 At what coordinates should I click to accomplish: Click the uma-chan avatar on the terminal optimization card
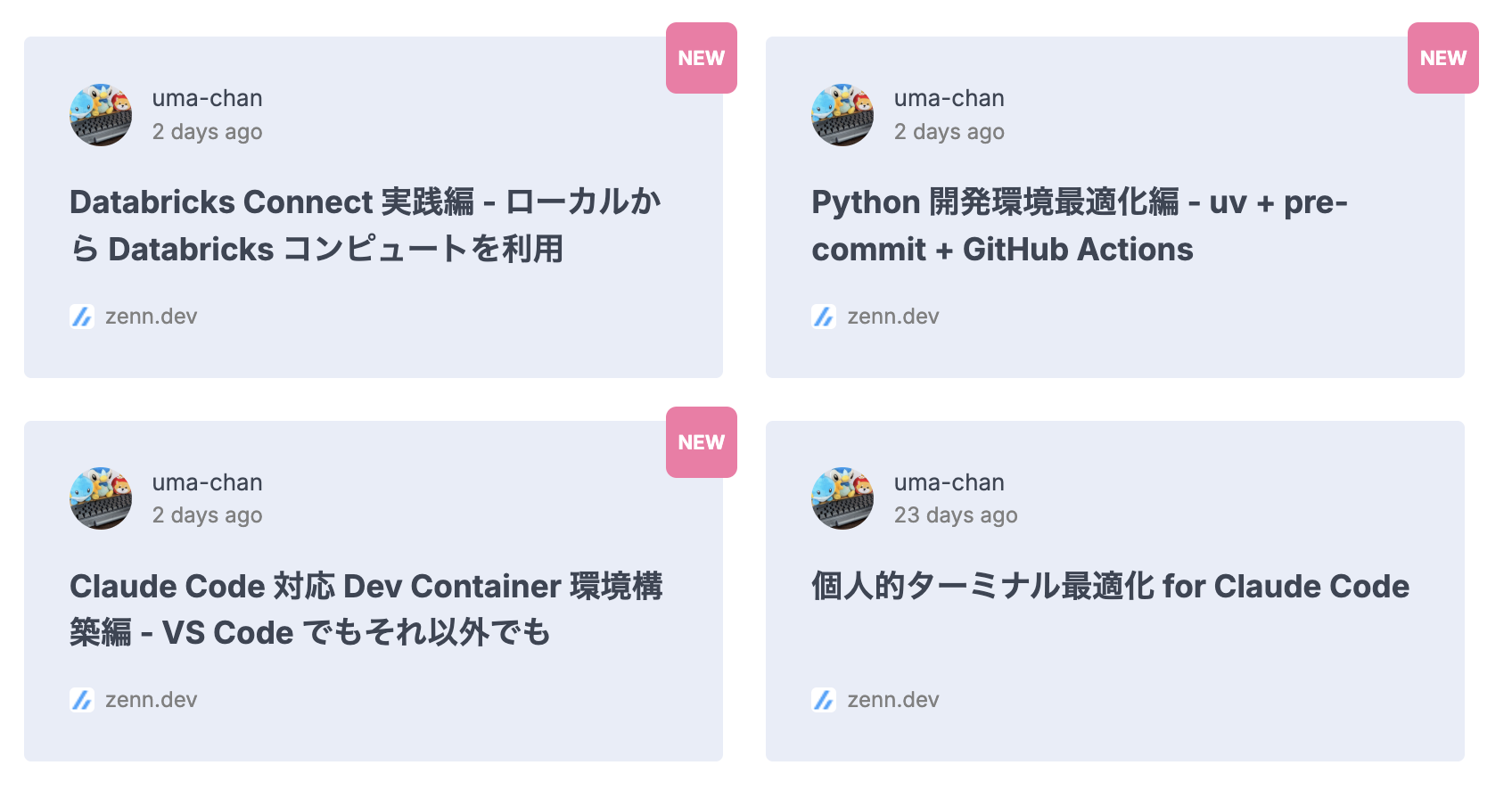(x=842, y=498)
